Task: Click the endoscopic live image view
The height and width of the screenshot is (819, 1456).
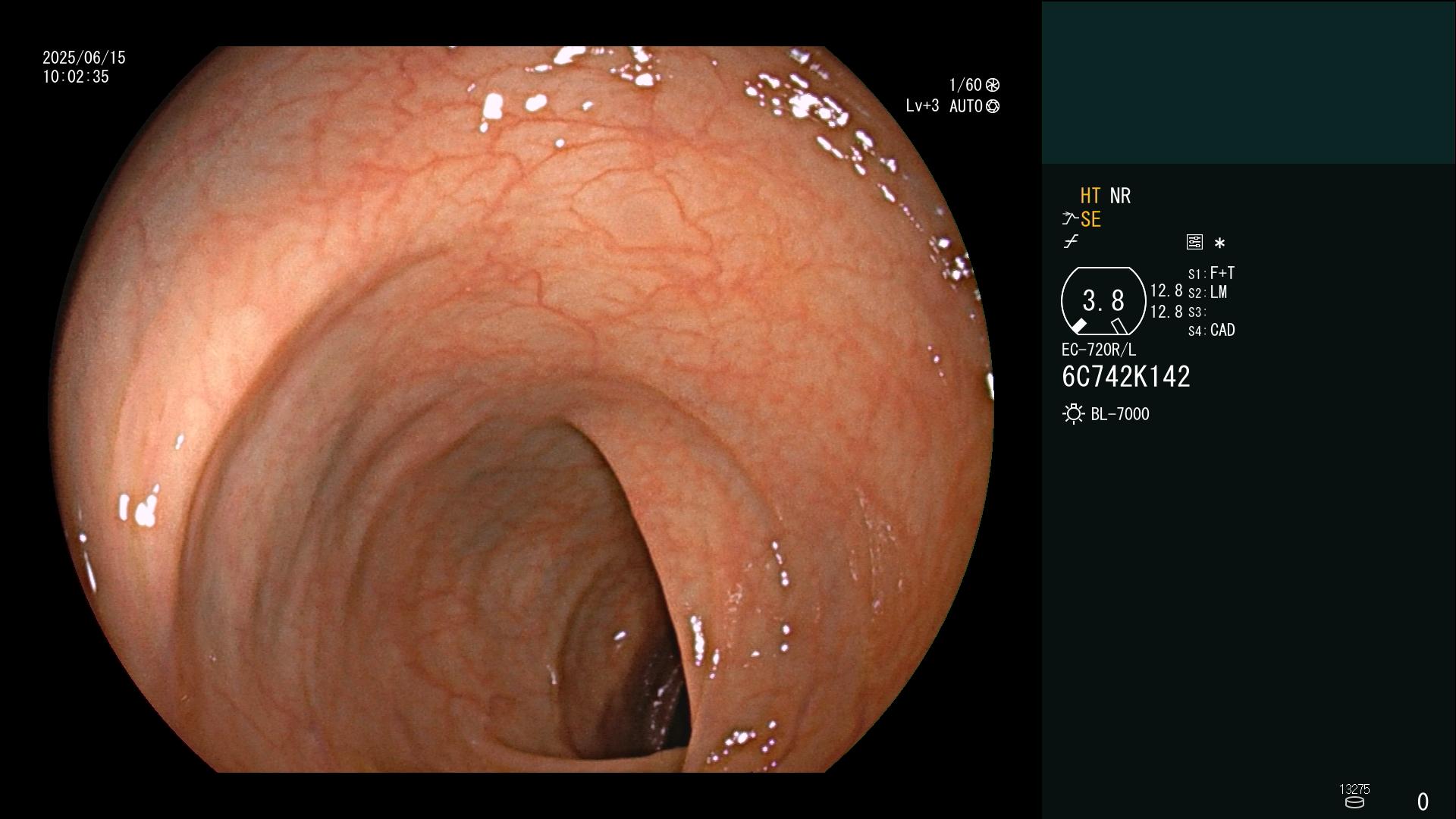Action: pos(522,409)
